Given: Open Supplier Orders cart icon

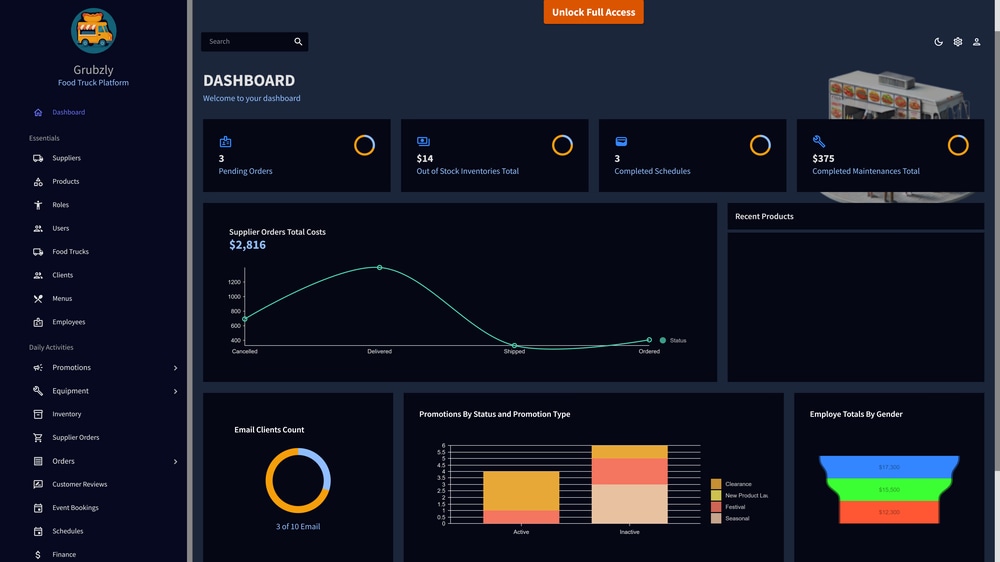Looking at the screenshot, I should pyautogui.click(x=38, y=438).
